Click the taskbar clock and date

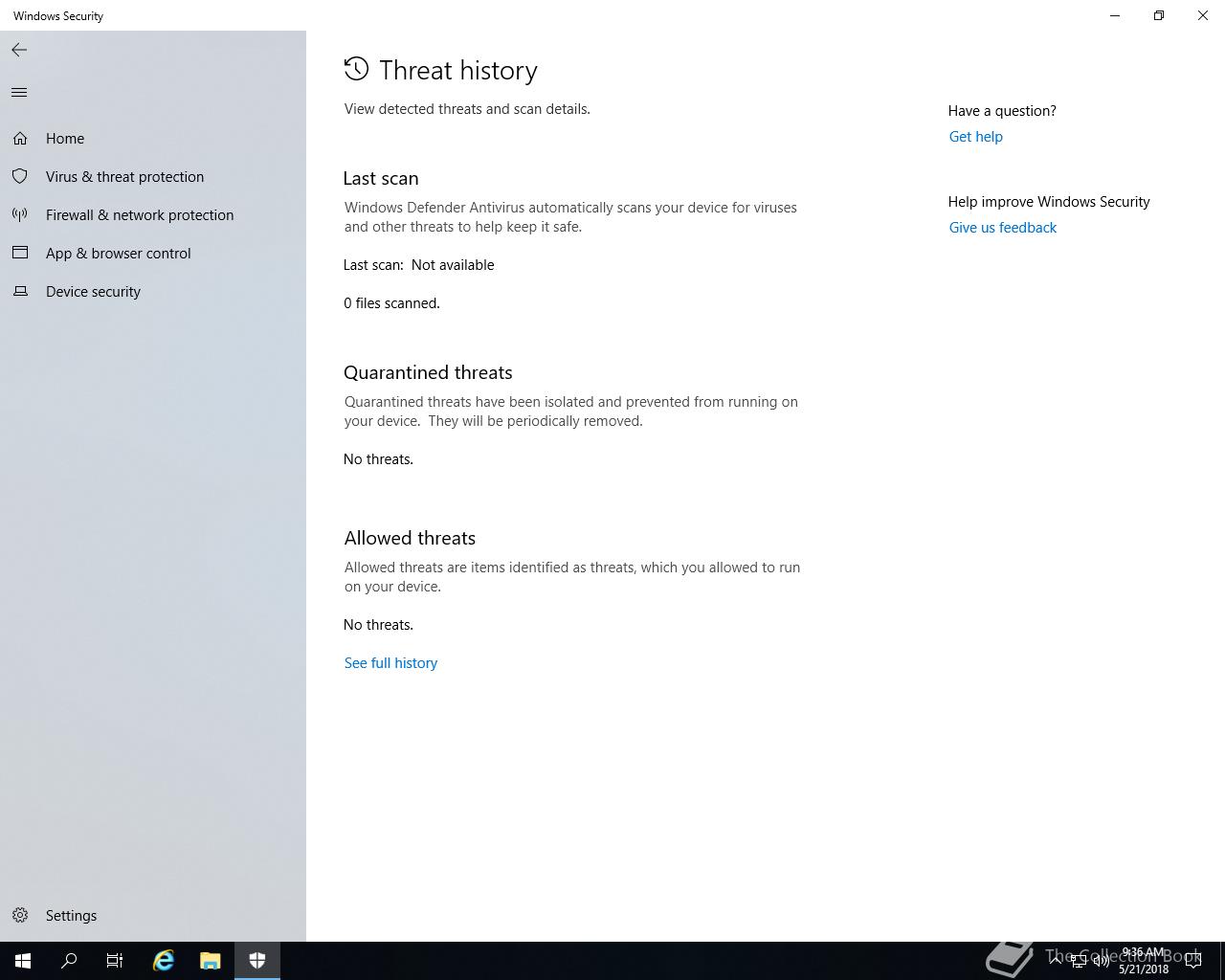(1144, 961)
